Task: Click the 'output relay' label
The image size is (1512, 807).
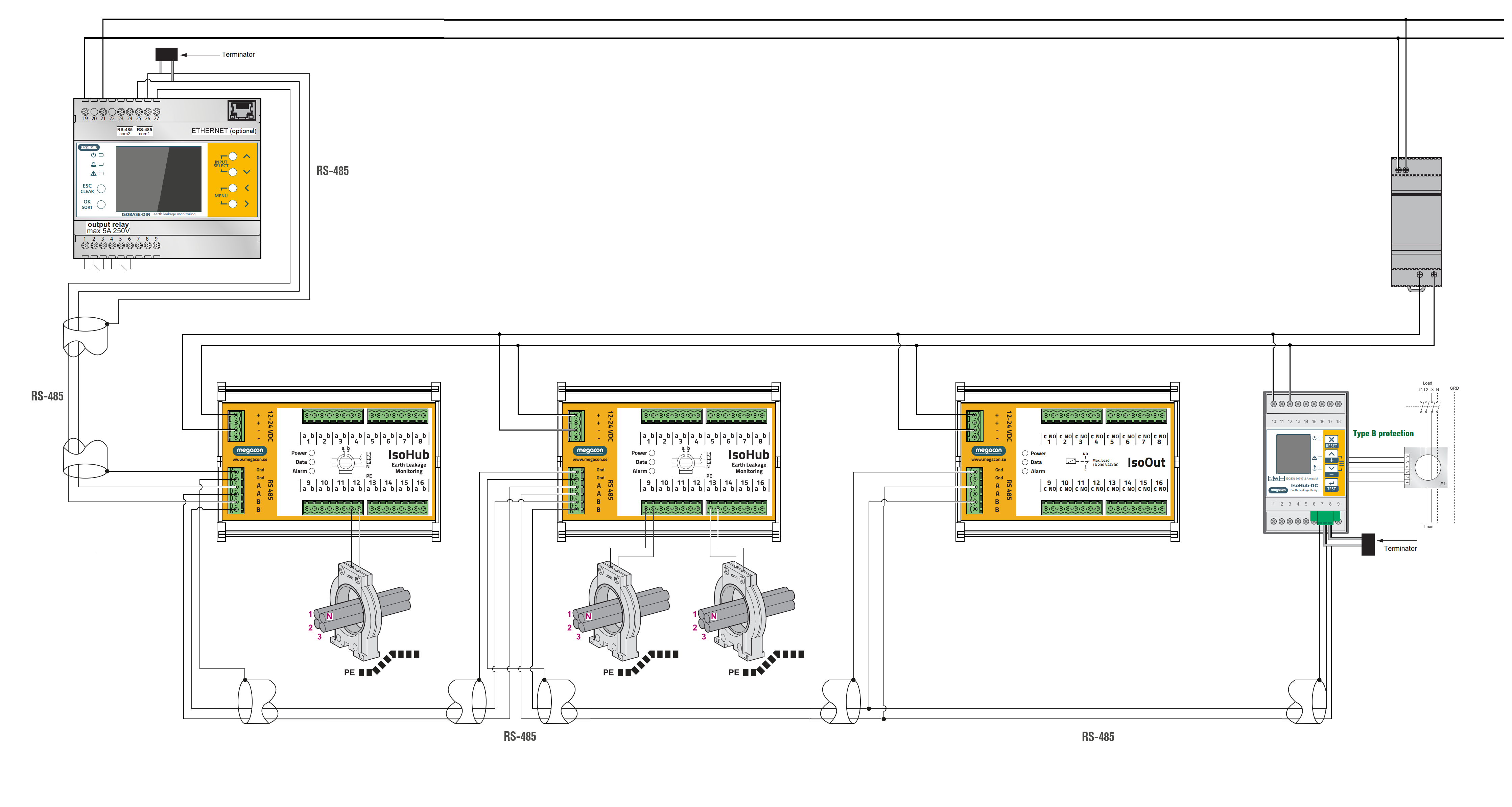Action: [108, 225]
